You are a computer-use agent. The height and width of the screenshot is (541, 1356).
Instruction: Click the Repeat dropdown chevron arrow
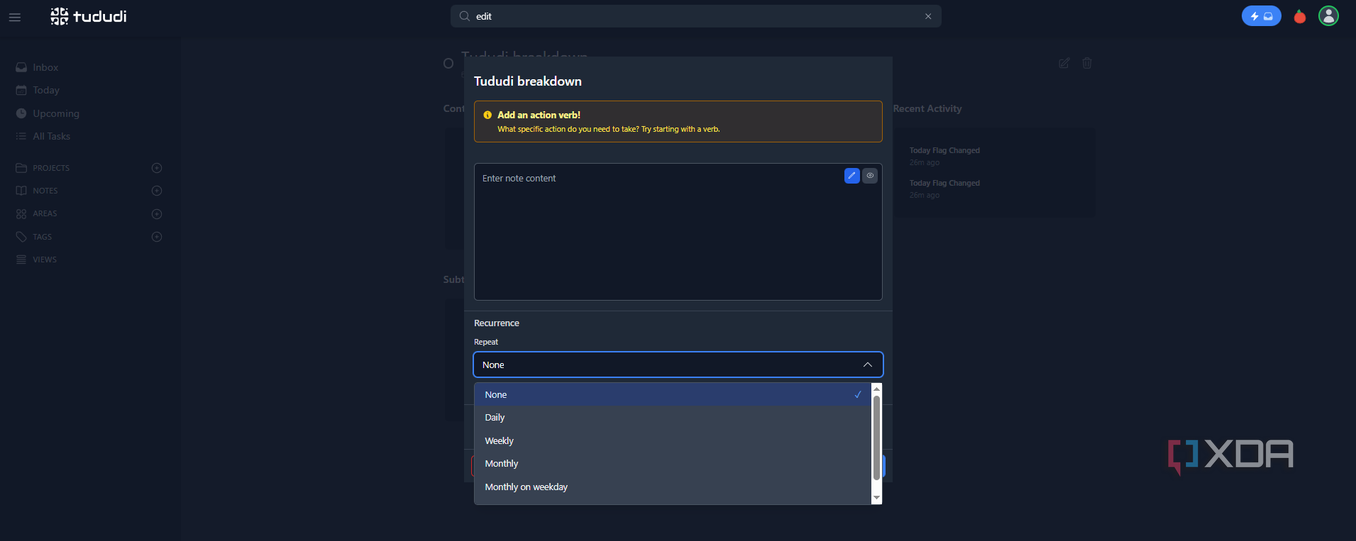(867, 365)
